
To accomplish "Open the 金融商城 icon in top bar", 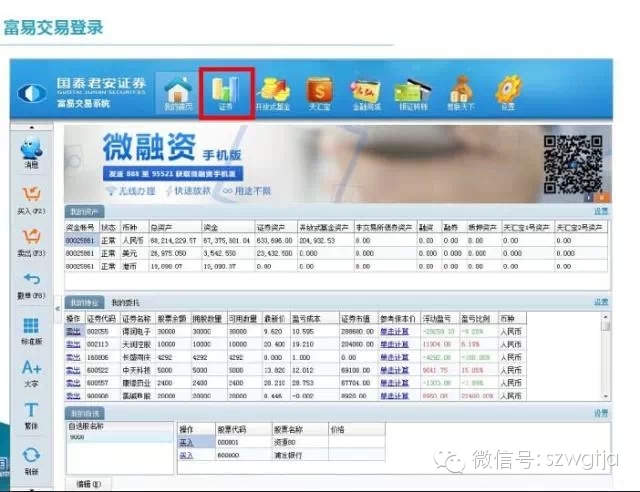I will (366, 95).
